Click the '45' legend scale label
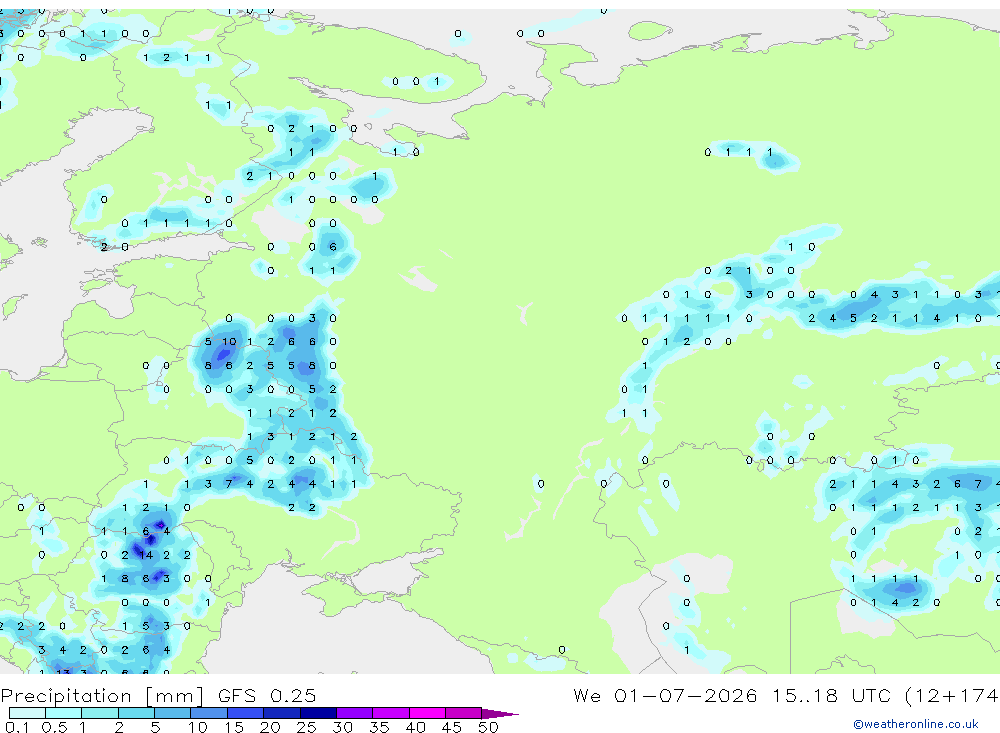The width and height of the screenshot is (1000, 733). click(x=452, y=727)
